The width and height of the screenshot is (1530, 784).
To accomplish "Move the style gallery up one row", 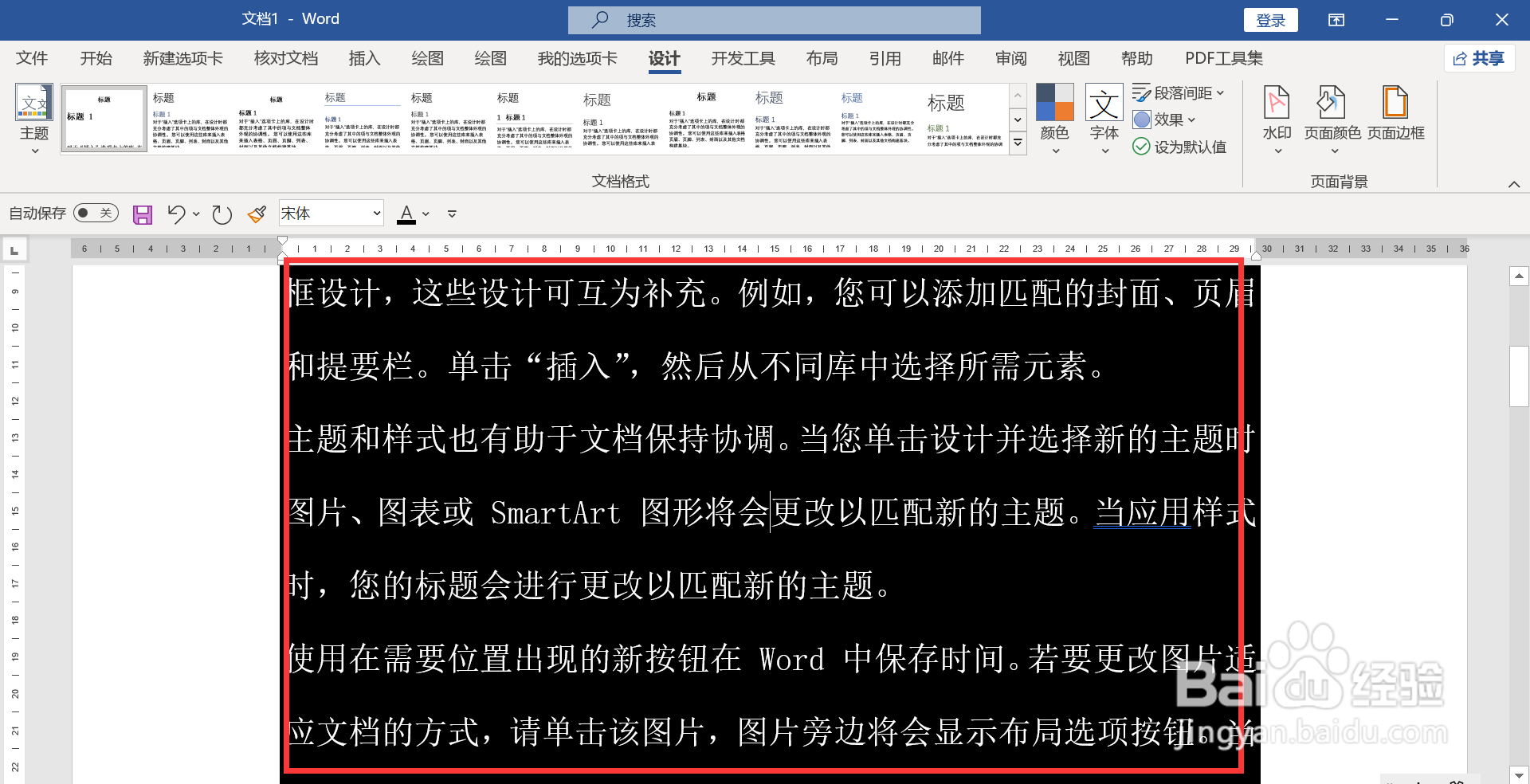I will point(1018,96).
